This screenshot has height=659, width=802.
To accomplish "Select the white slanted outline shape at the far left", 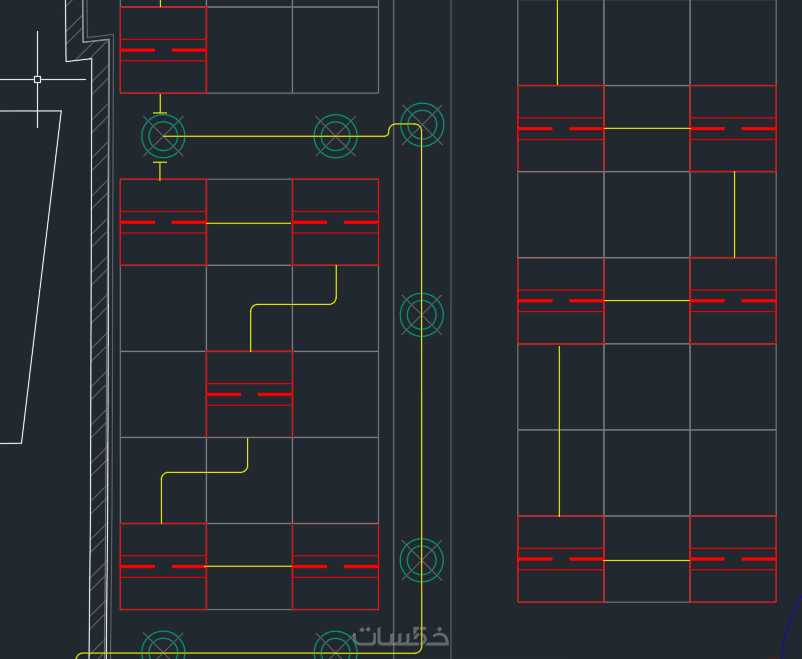I will pos(31,277).
